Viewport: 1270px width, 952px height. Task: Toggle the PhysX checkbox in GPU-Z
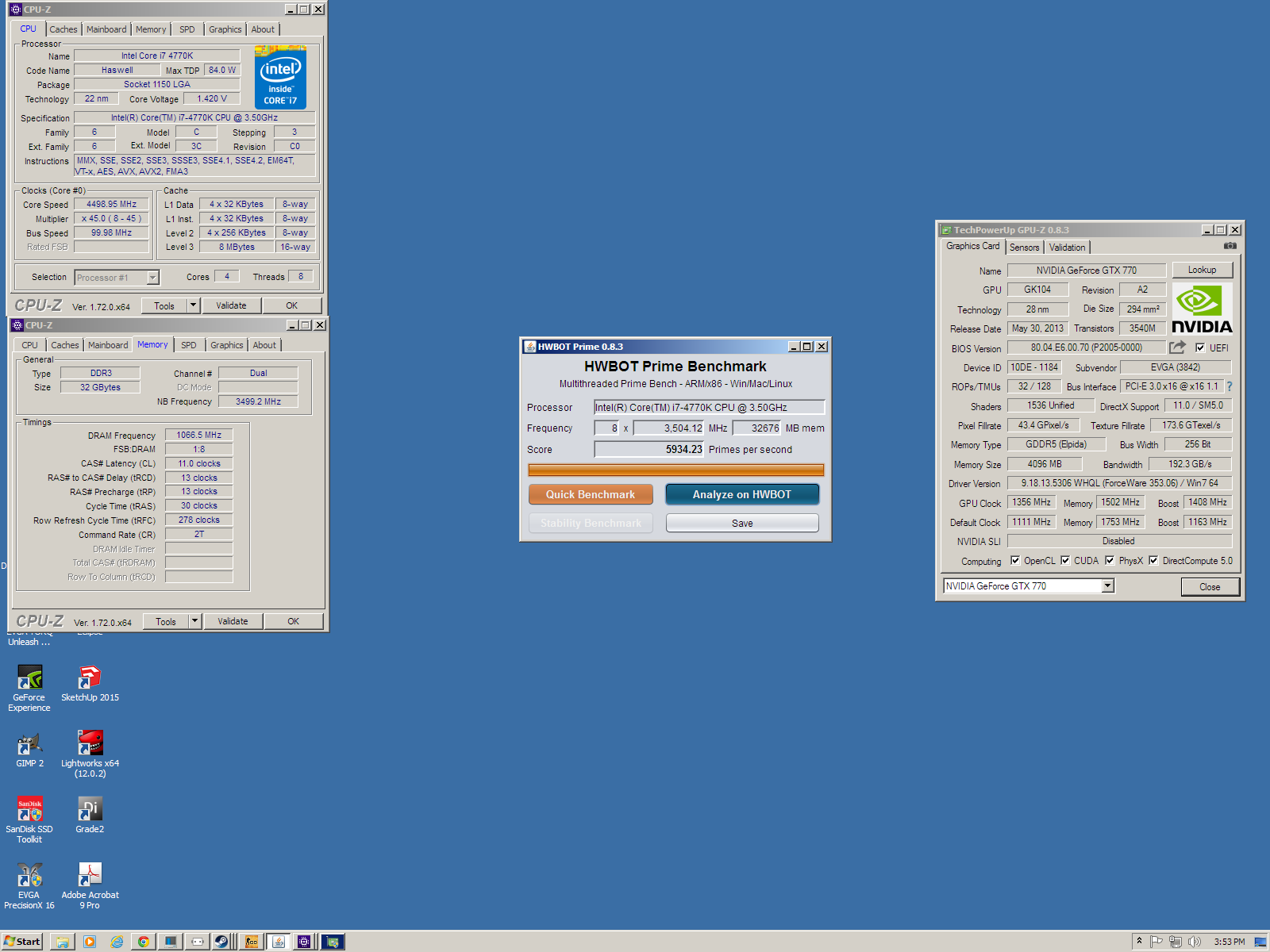[1110, 560]
